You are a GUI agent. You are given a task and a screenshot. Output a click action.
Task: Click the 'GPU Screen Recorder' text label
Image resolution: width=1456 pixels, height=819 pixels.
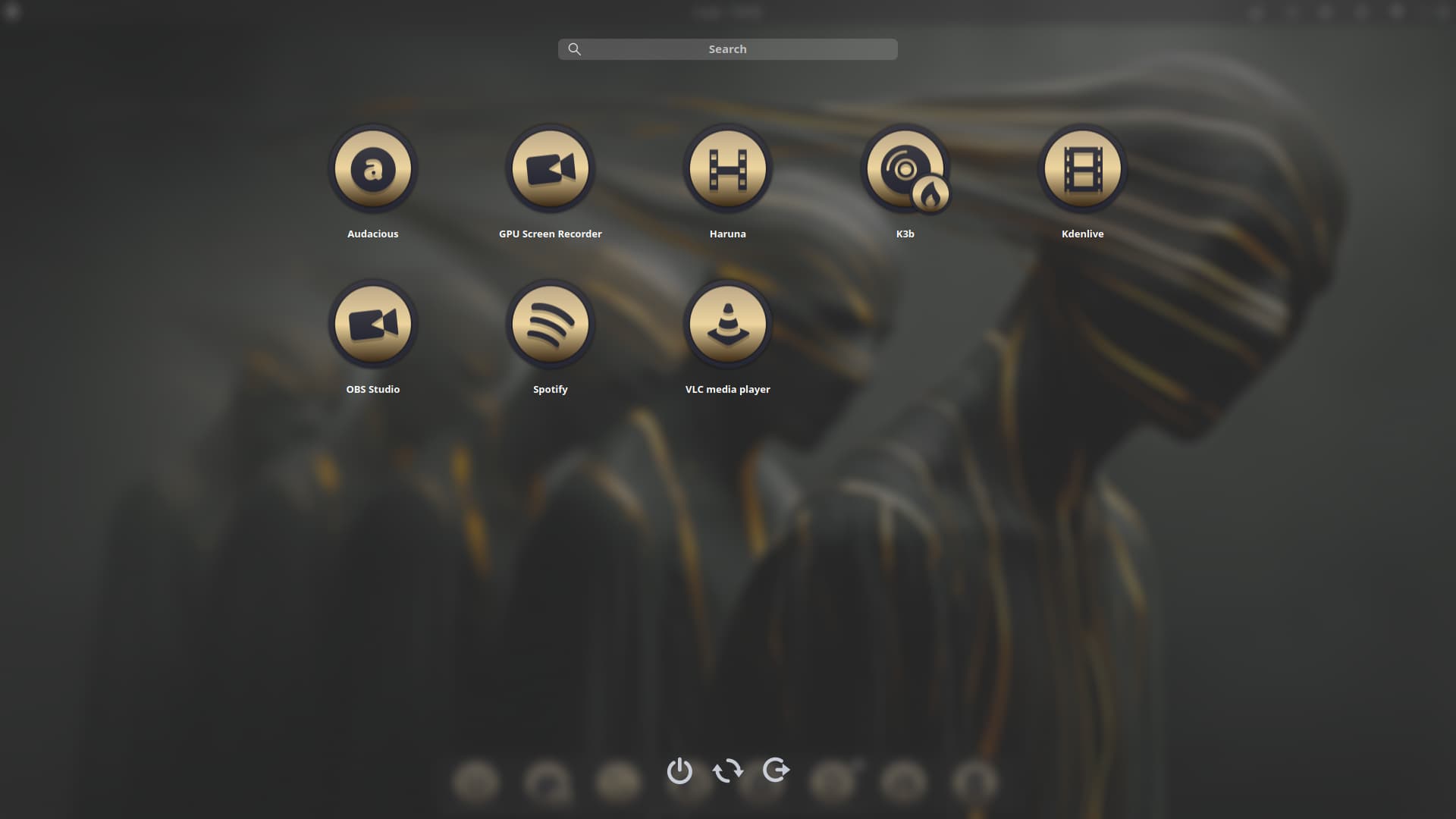(x=550, y=234)
